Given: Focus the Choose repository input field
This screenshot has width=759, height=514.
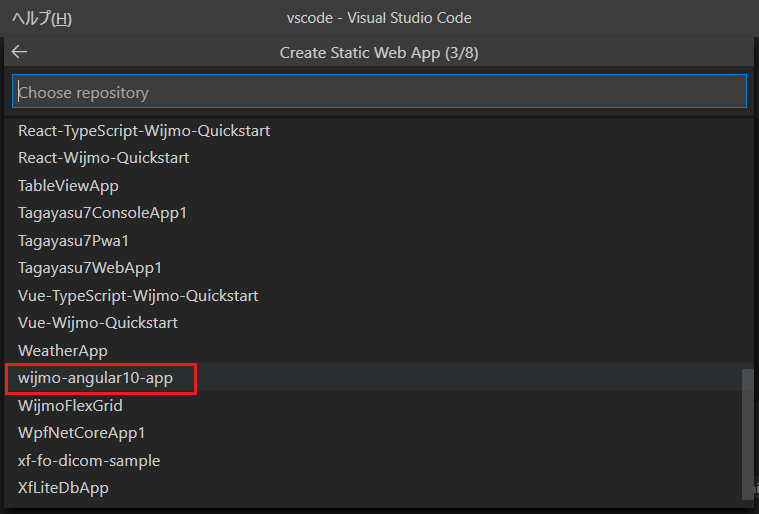Looking at the screenshot, I should tap(379, 91).
